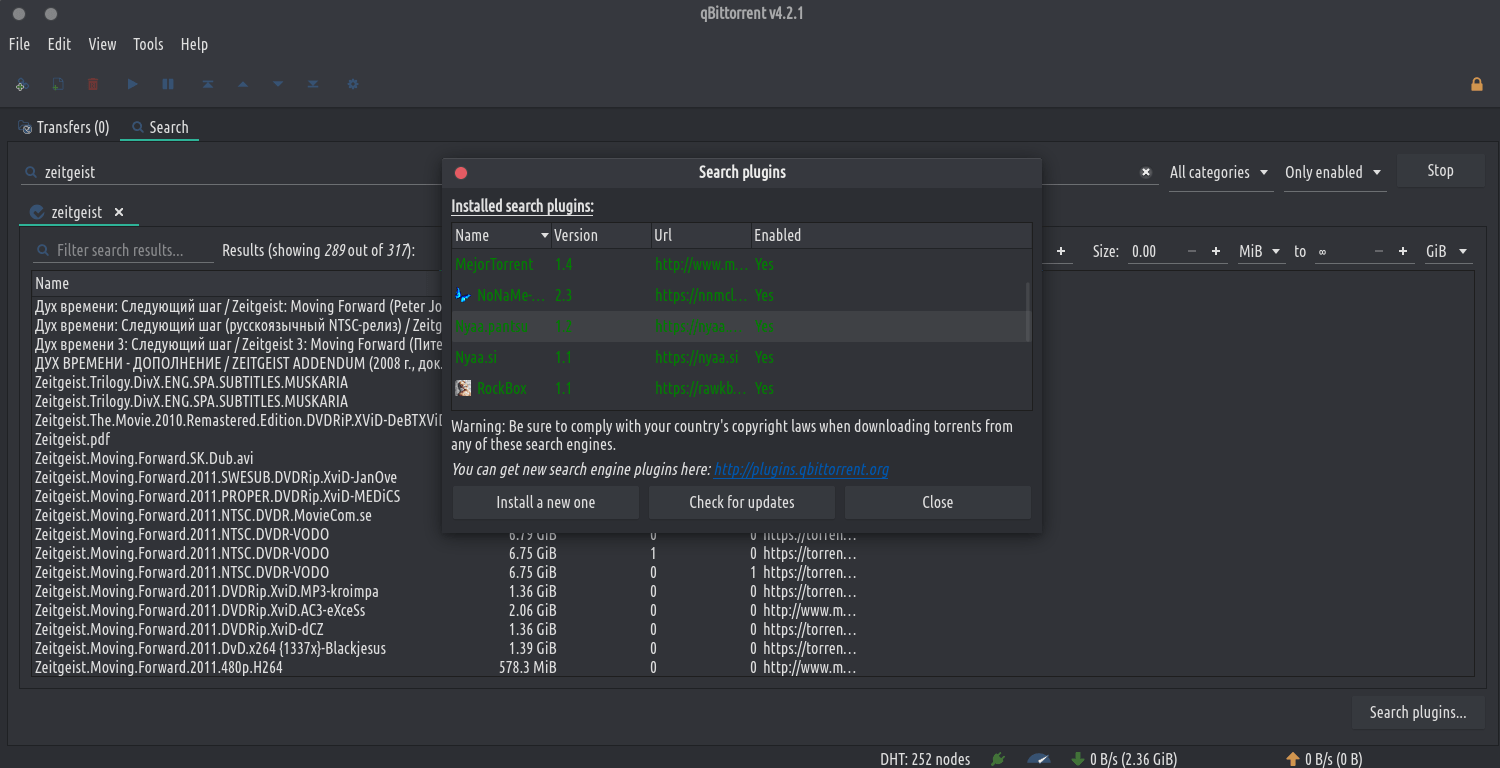This screenshot has width=1500, height=768.
Task: Open the Edit menu
Action: (59, 44)
